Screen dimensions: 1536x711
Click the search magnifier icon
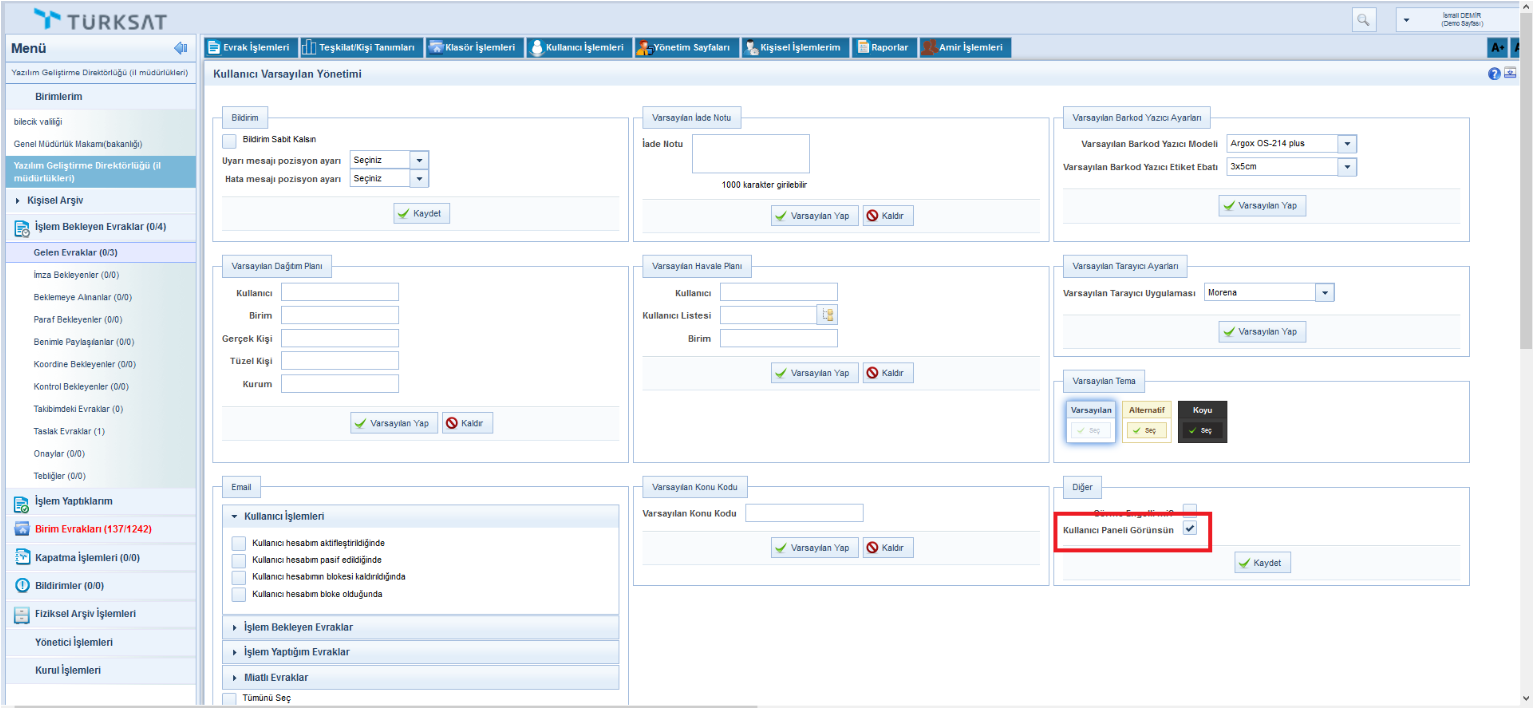(1362, 20)
